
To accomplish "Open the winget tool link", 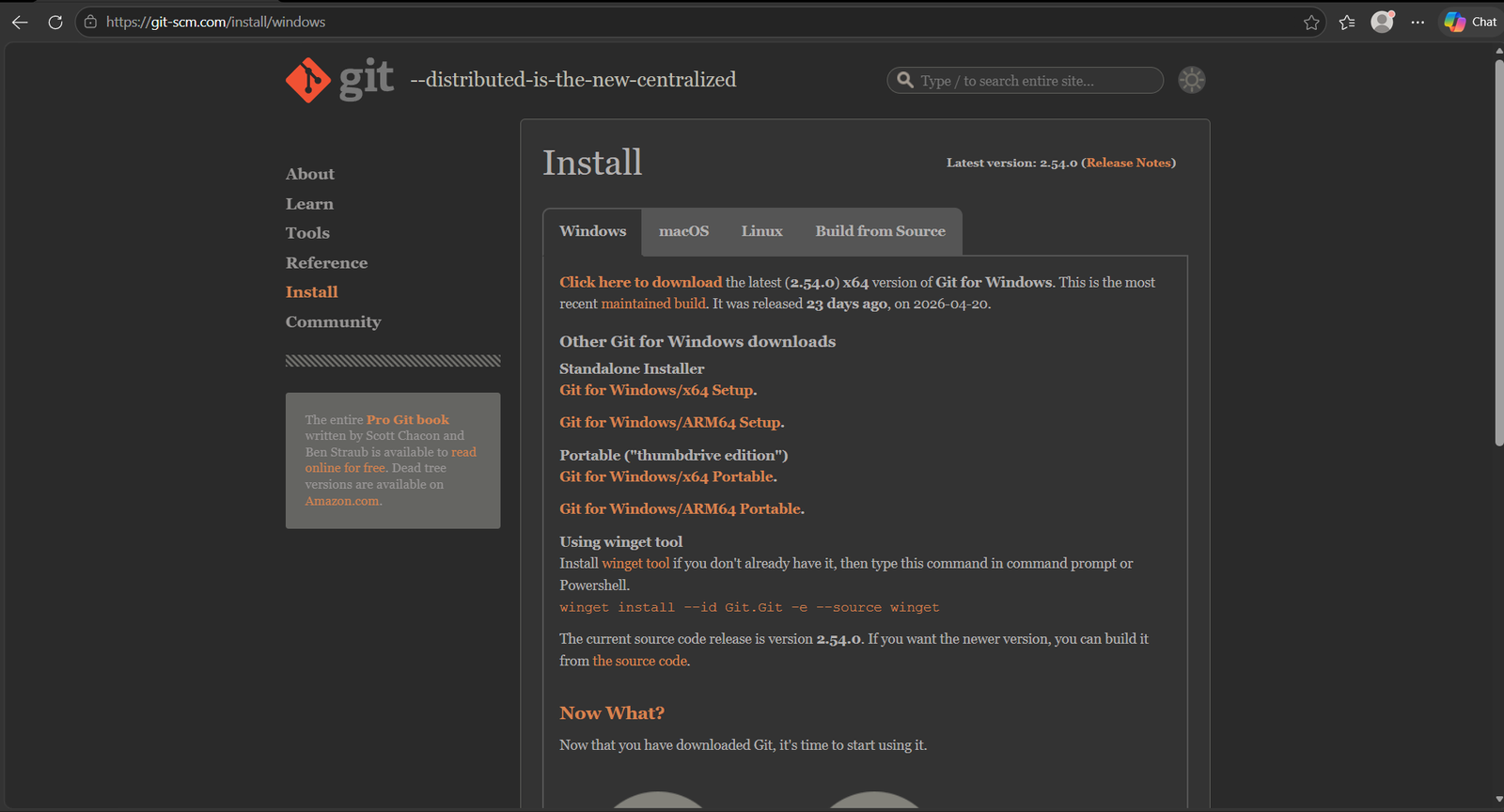I will (635, 563).
